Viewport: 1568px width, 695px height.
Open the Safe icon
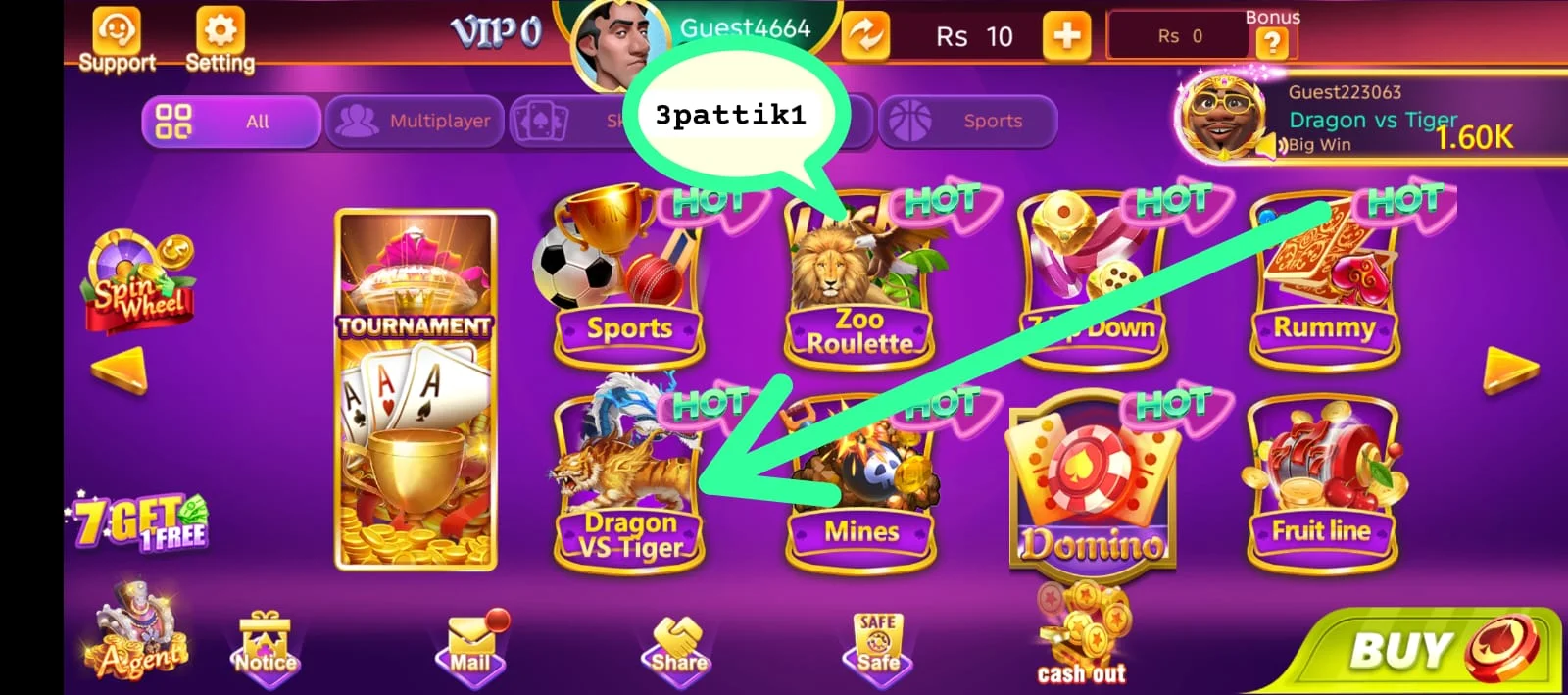click(x=877, y=645)
